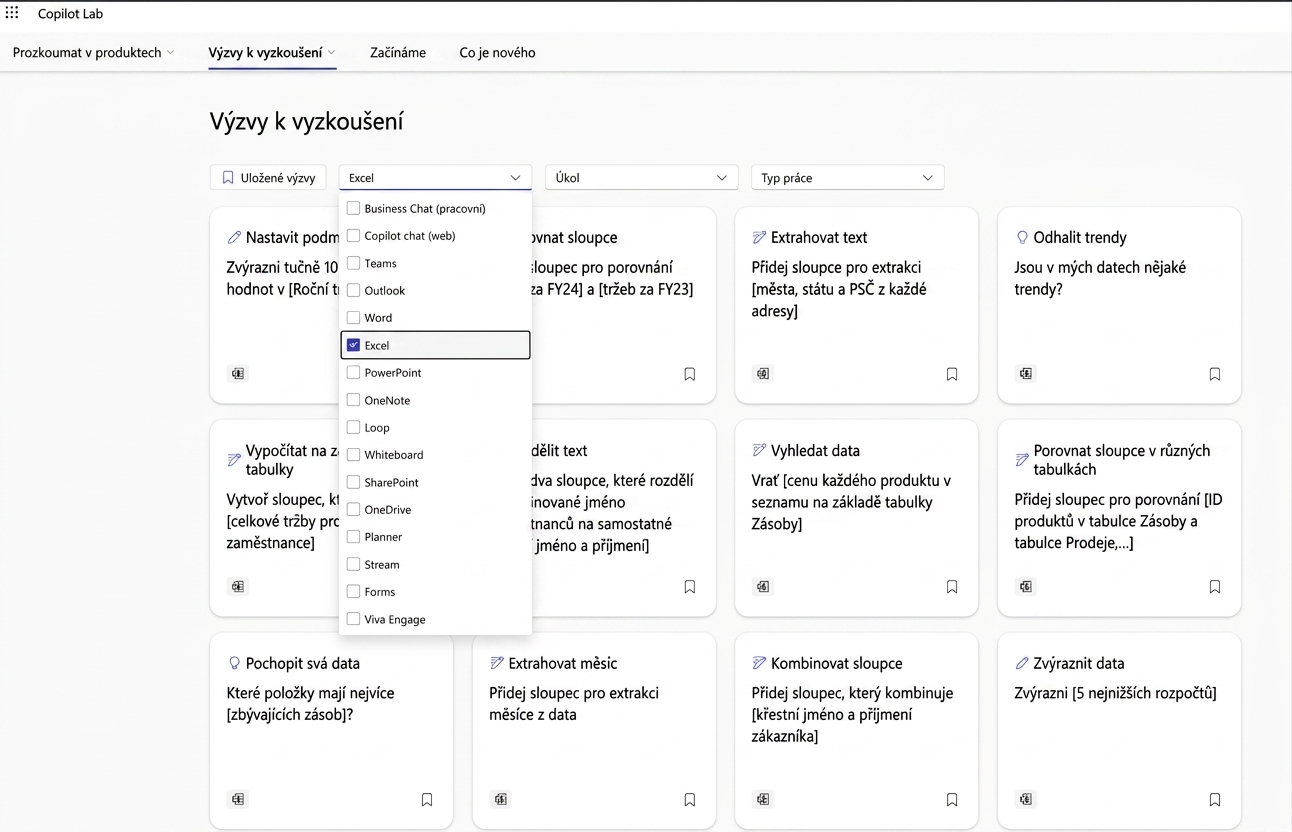
Task: Bookmark the Odhalit trendy prompt card
Action: [x=1215, y=374]
